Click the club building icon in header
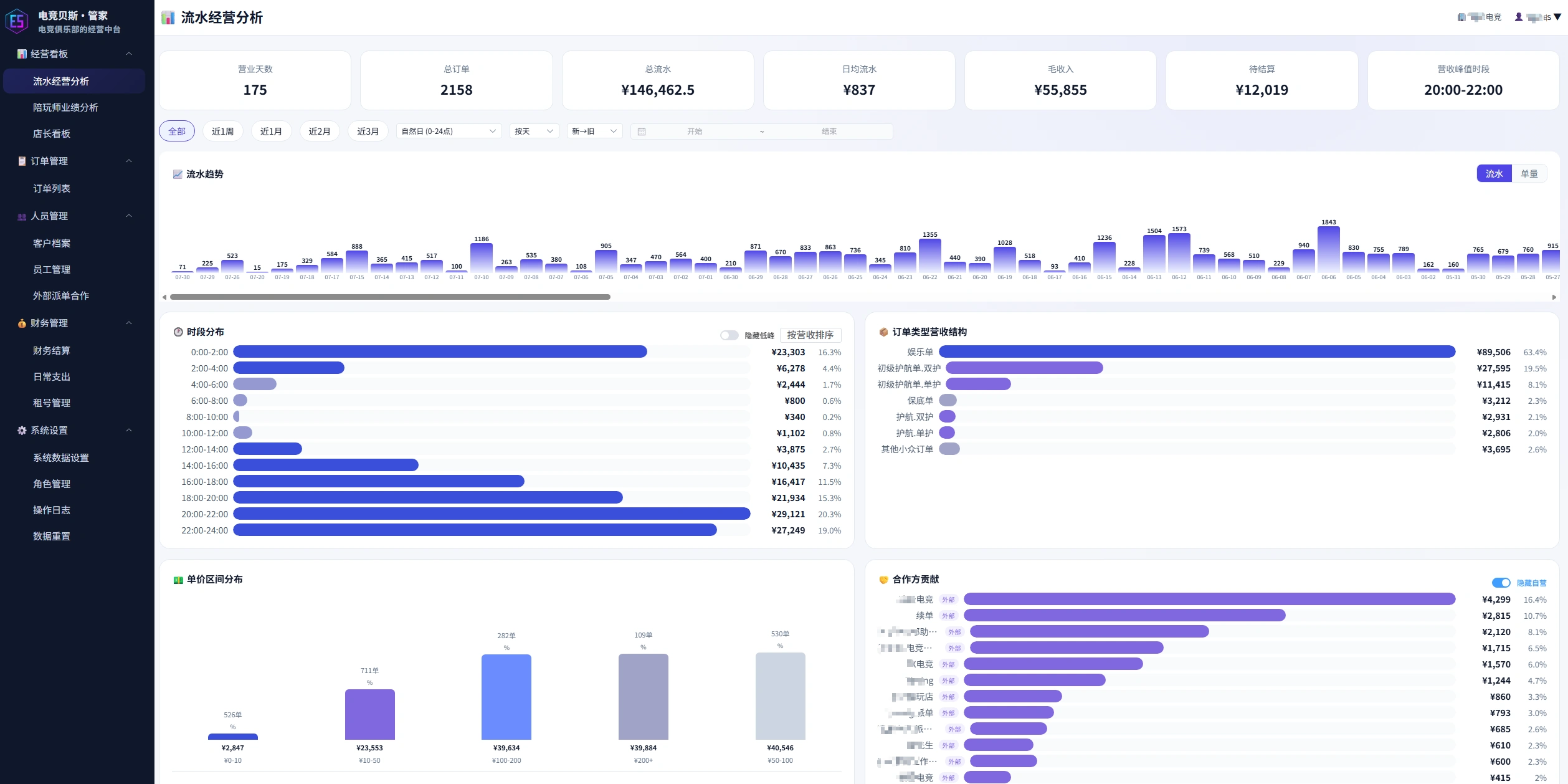 pos(1461,17)
